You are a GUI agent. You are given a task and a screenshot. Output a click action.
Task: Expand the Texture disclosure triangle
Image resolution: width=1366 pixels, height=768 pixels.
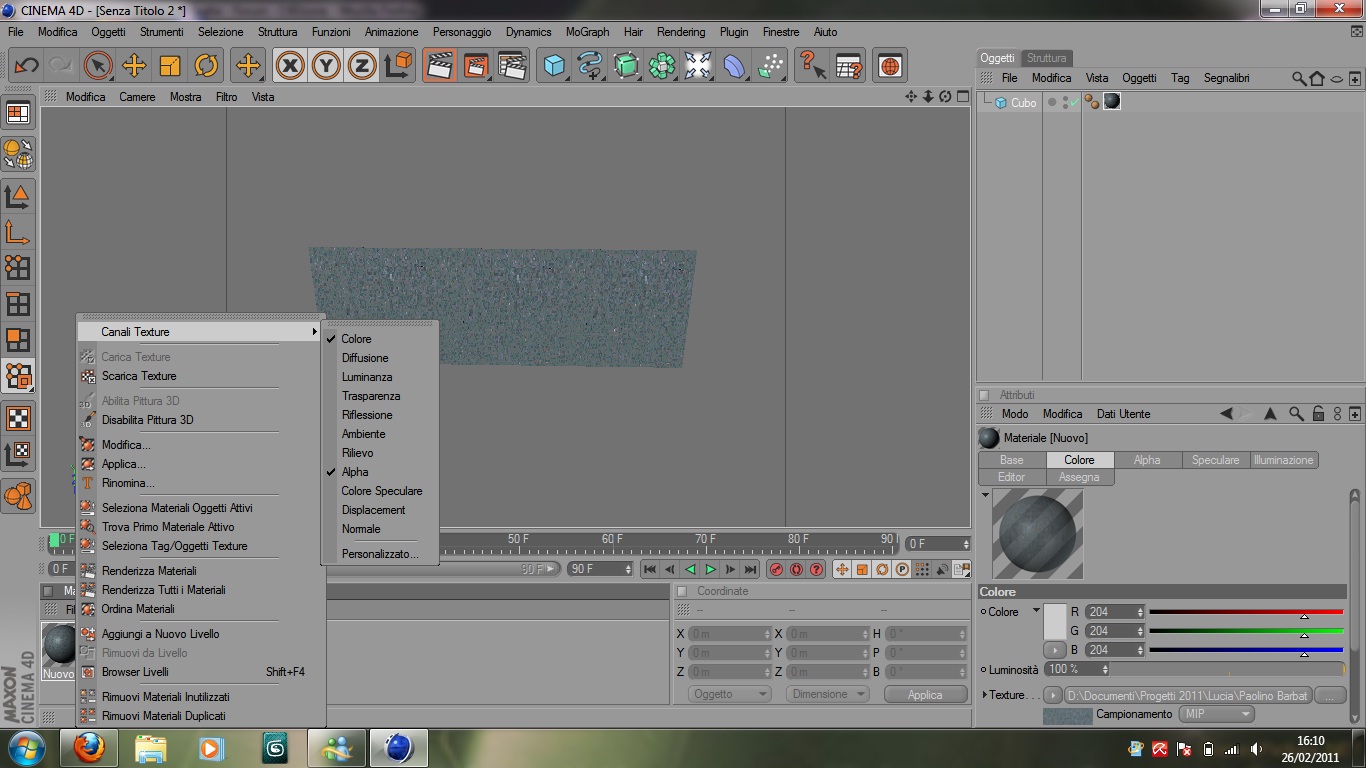[985, 695]
